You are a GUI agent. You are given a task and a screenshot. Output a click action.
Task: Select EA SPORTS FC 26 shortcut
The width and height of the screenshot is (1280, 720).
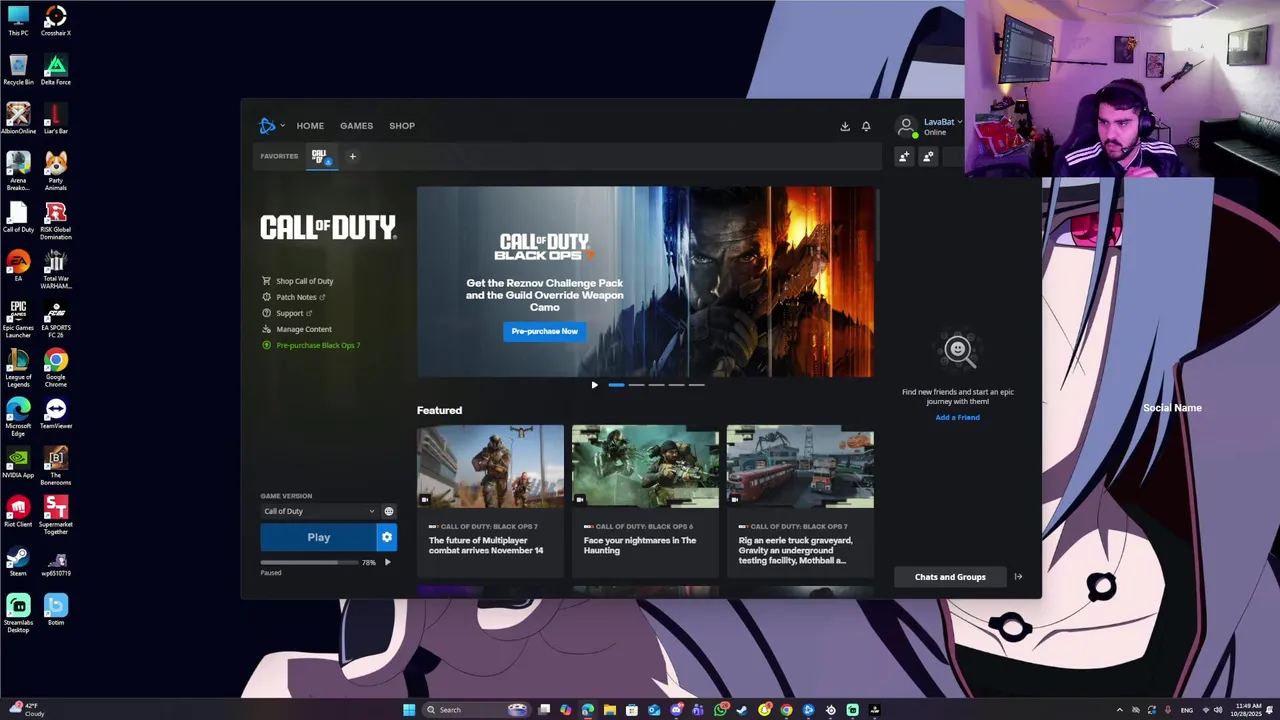click(56, 319)
